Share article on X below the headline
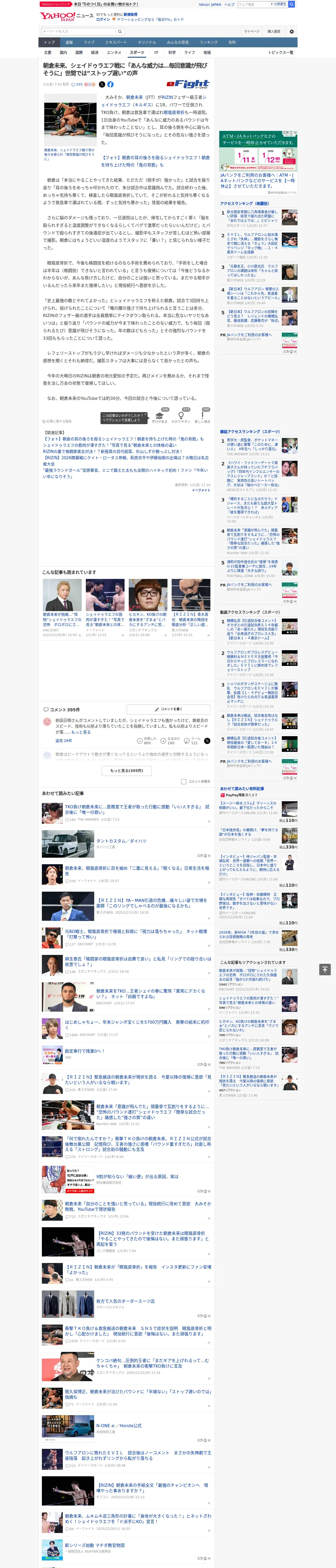This screenshot has width=336, height=1568. [102, 85]
